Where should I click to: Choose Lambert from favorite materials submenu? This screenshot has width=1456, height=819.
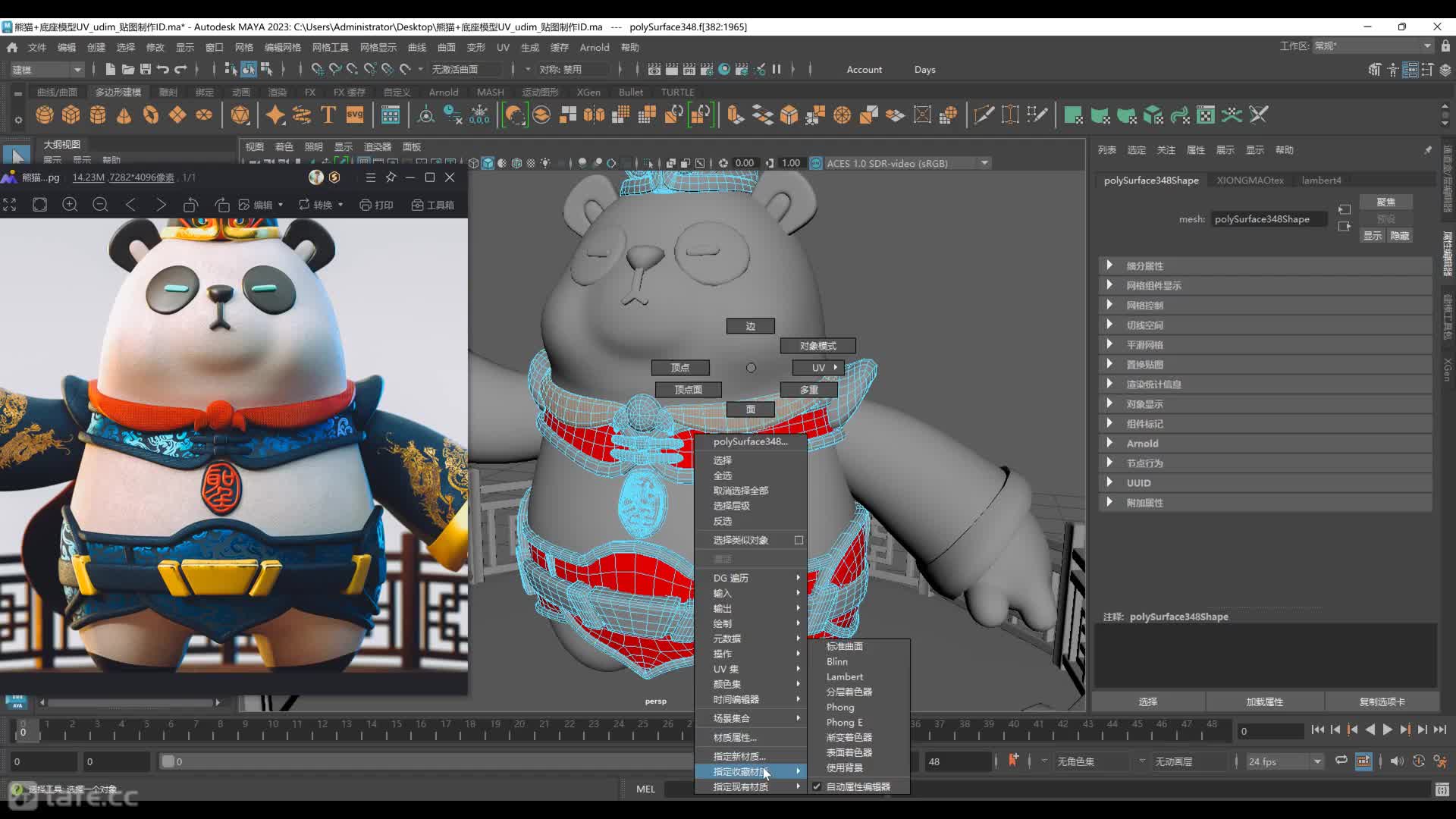coord(844,676)
